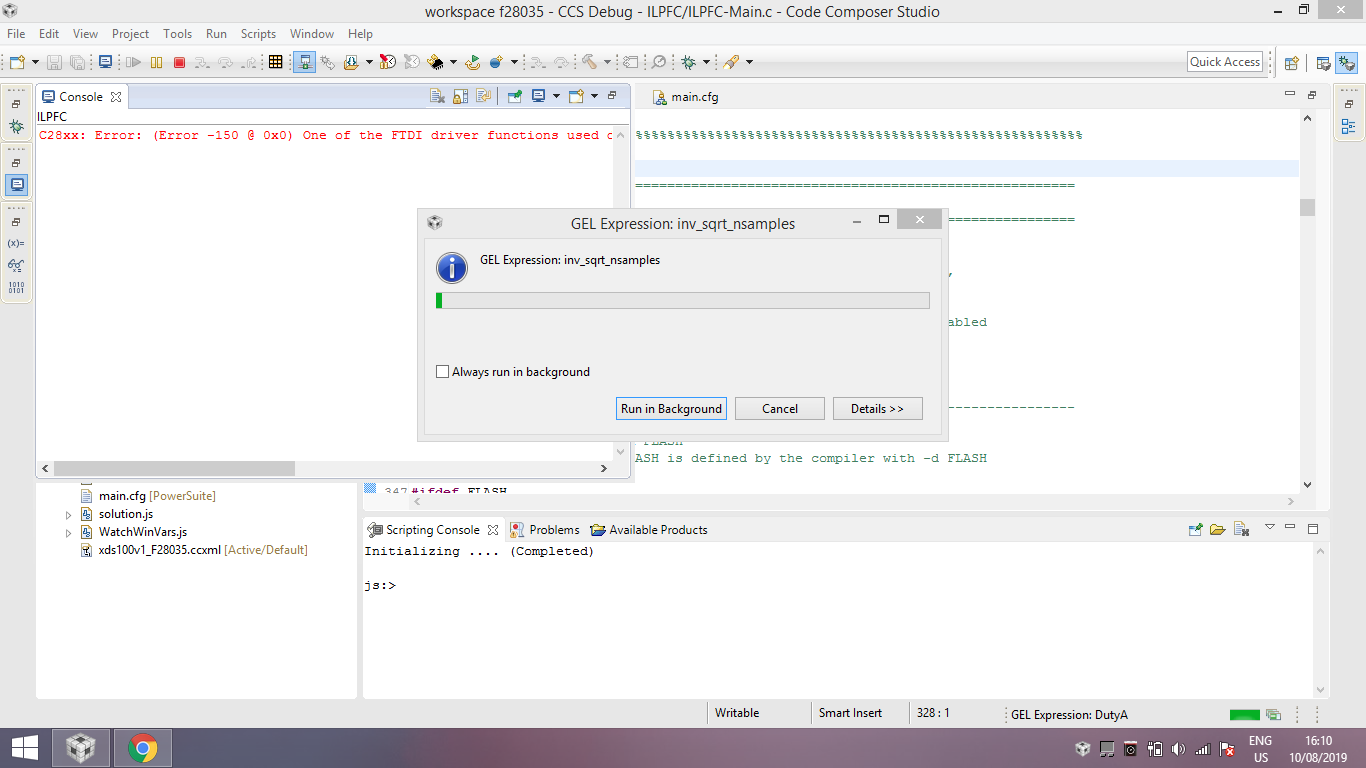This screenshot has width=1366, height=768.
Task: Click the green bug Debug icon in toolbar
Action: click(688, 62)
